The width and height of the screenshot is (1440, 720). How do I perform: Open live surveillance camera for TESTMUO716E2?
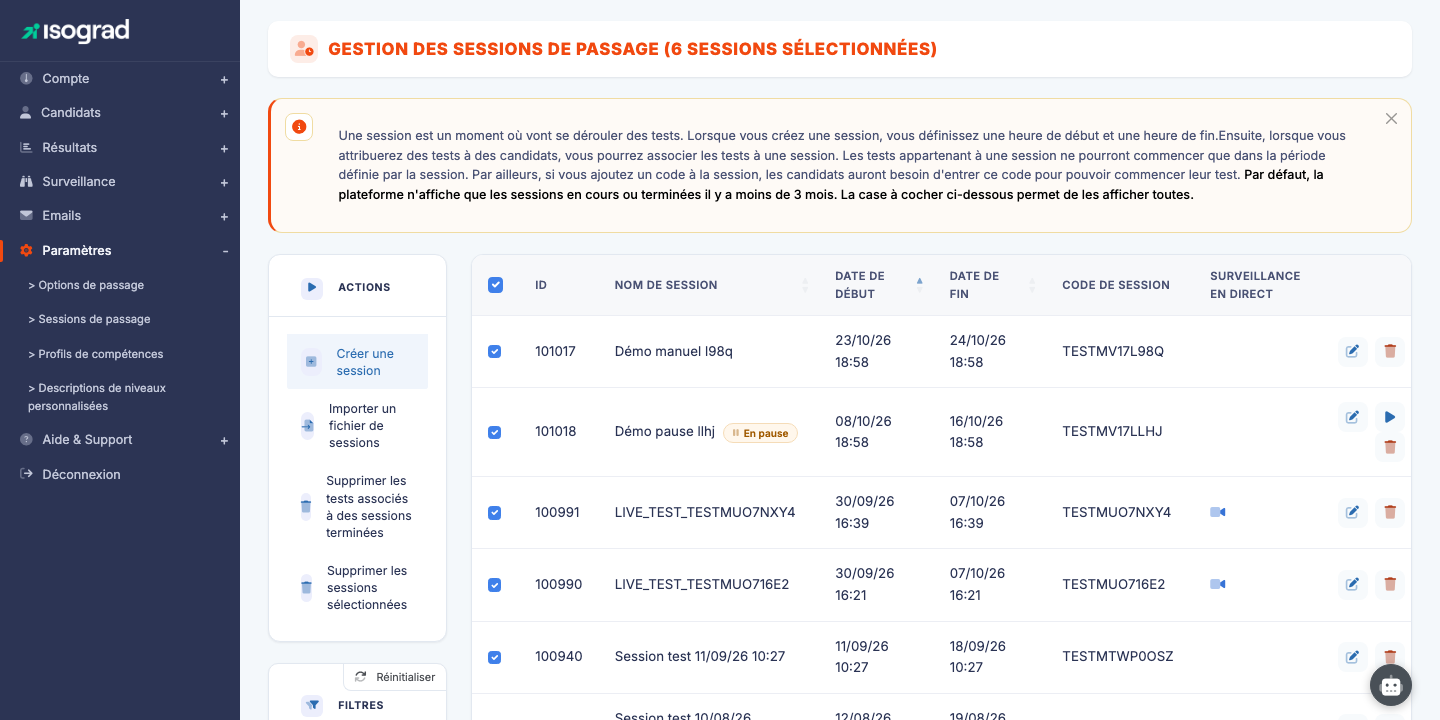[1217, 584]
